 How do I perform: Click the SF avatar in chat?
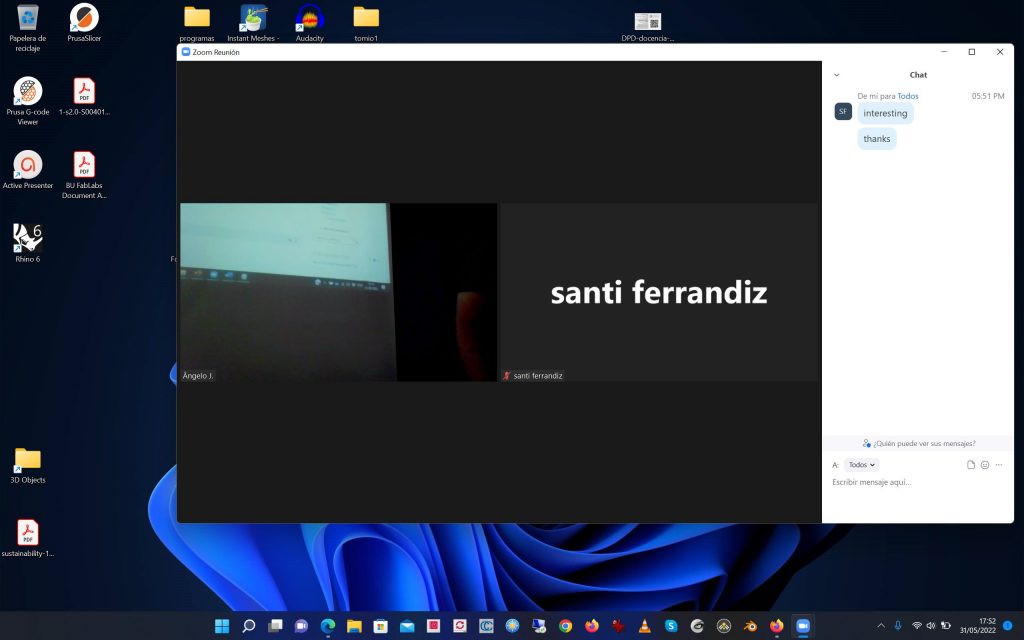coord(843,112)
